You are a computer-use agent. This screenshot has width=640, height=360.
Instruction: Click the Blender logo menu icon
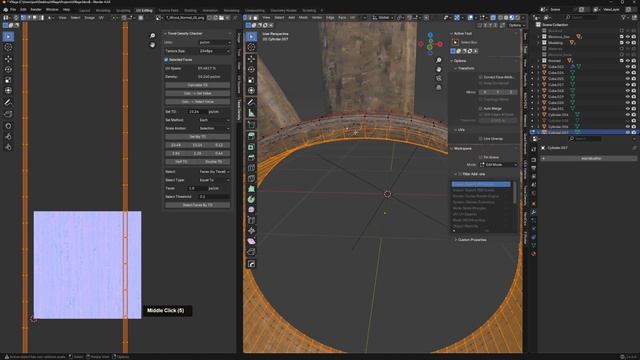click(x=5, y=9)
